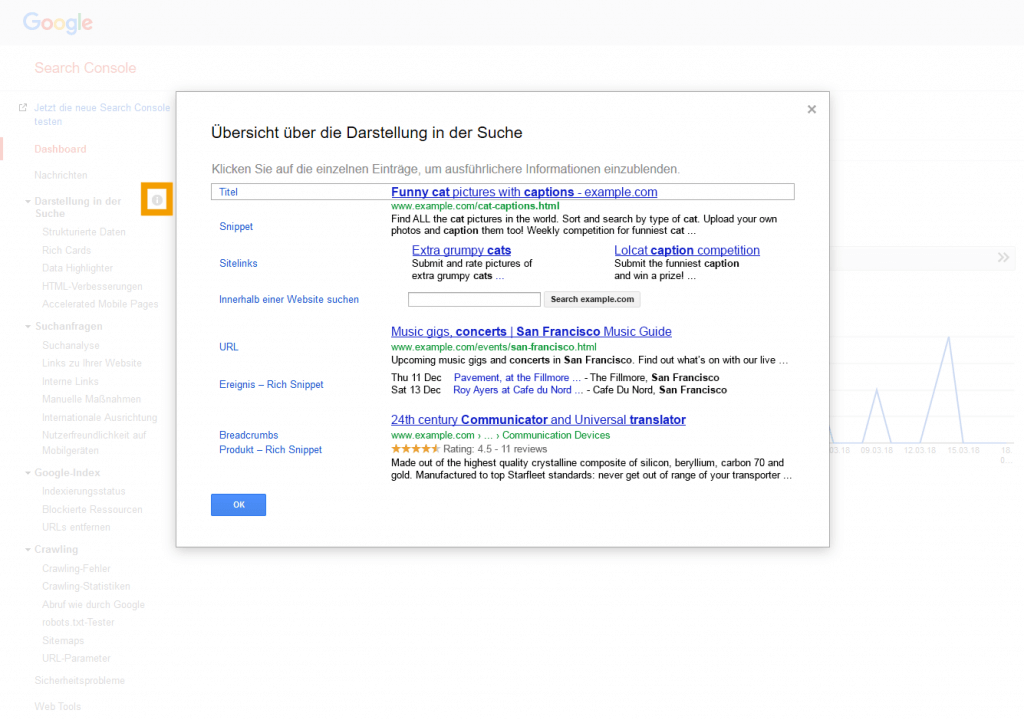This screenshot has width=1024, height=720.
Task: Click the Google logo
Action: click(57, 23)
